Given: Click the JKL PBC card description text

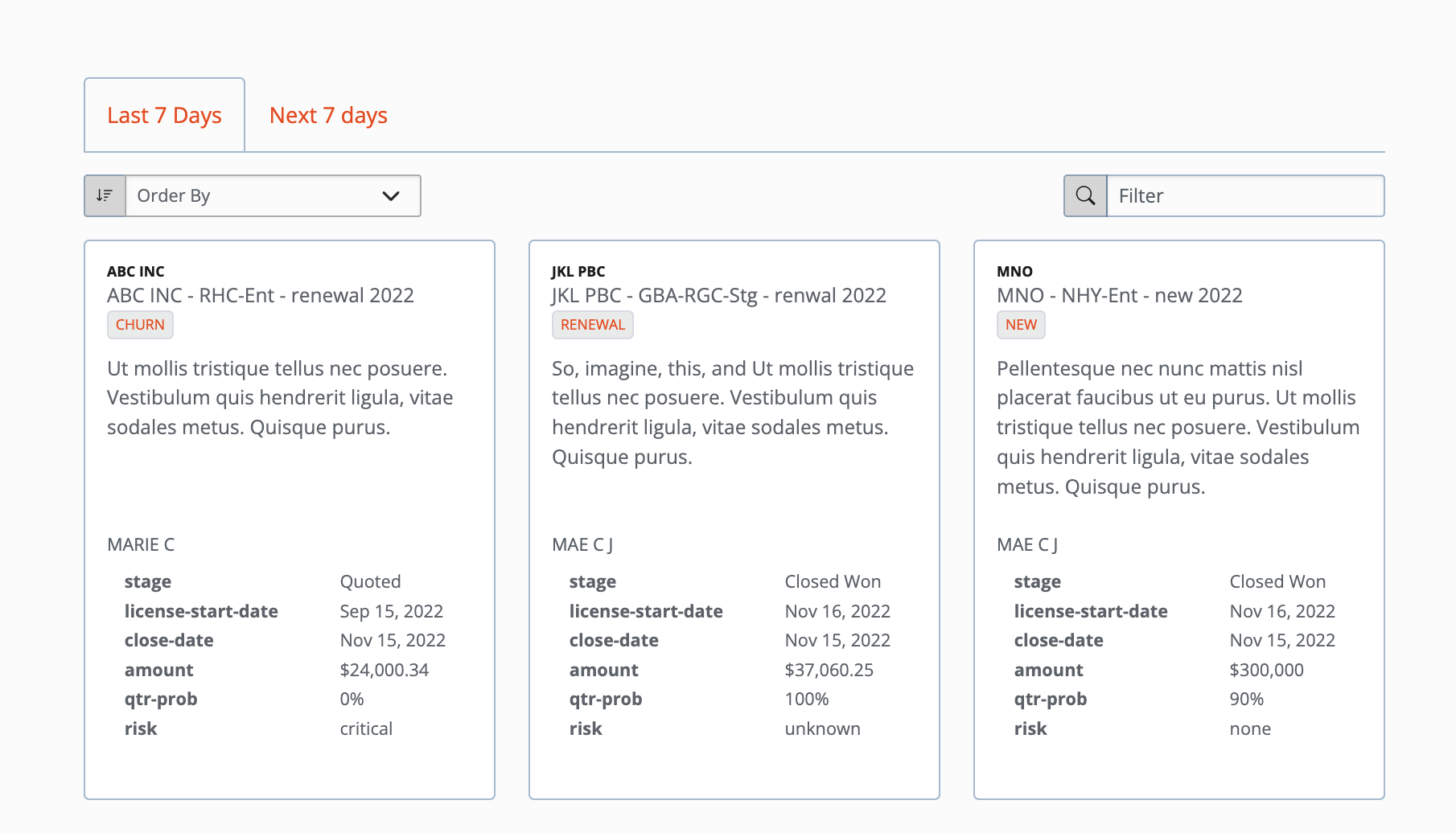Looking at the screenshot, I should click(732, 412).
